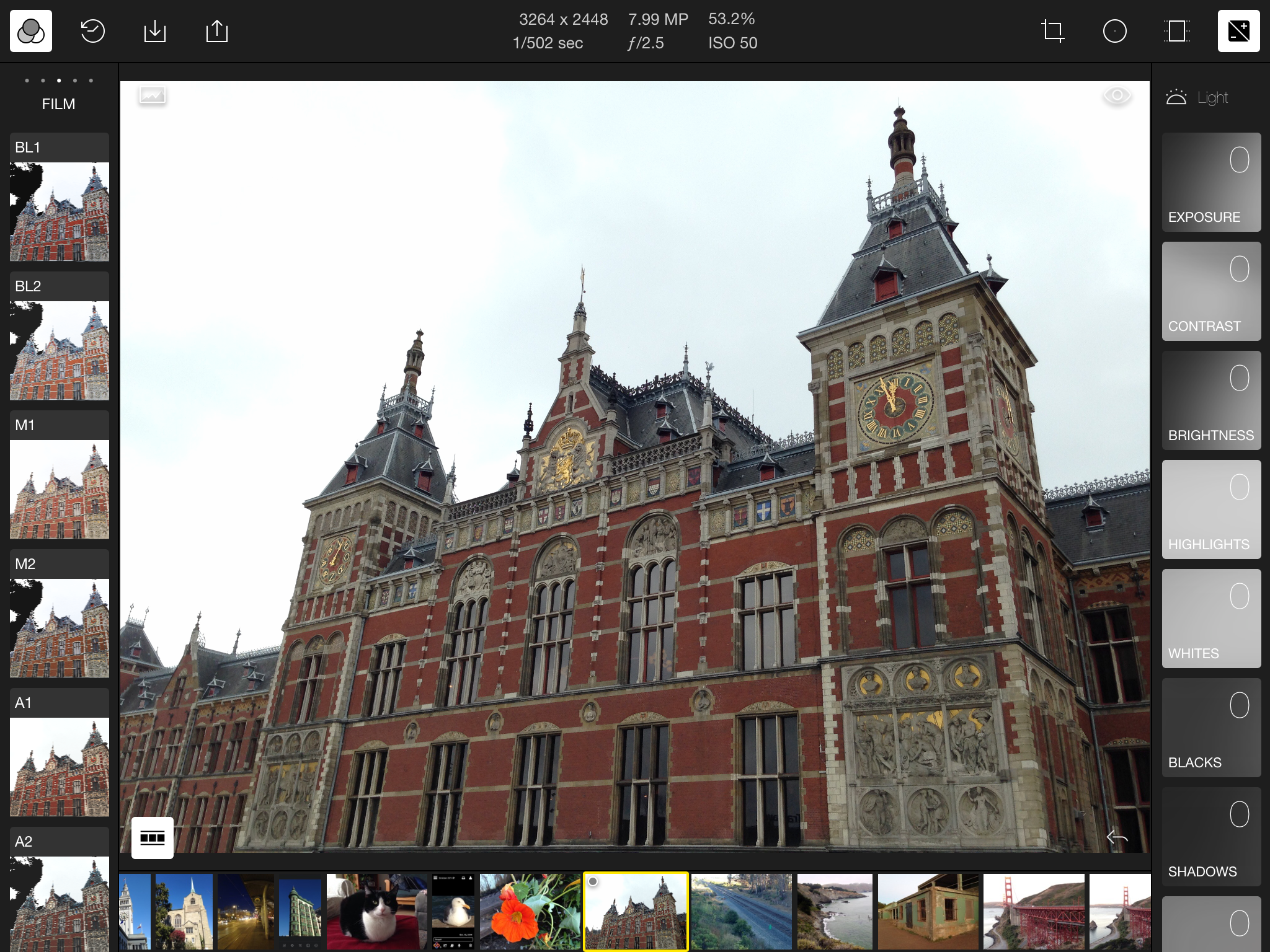Click the 7.99 MP megapixel readout
This screenshot has width=1270, height=952.
coord(658,19)
